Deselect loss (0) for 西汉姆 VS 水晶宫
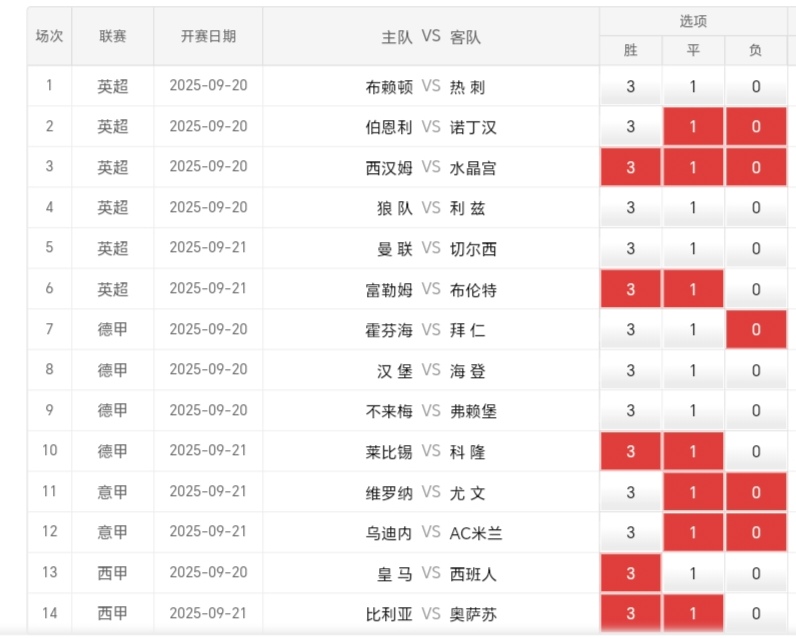796x638 pixels. coord(756,167)
